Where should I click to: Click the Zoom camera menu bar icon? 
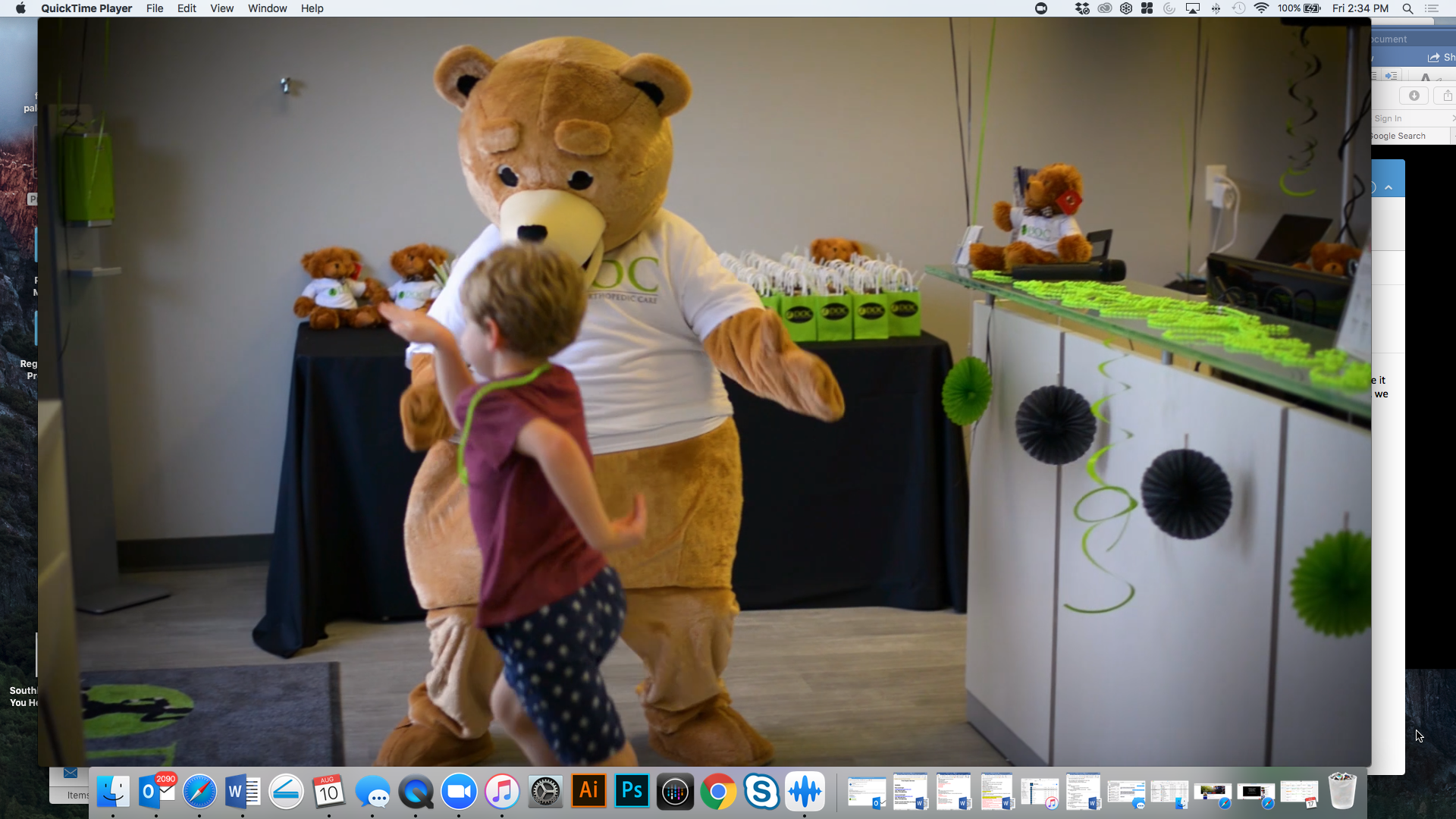coord(1041,8)
